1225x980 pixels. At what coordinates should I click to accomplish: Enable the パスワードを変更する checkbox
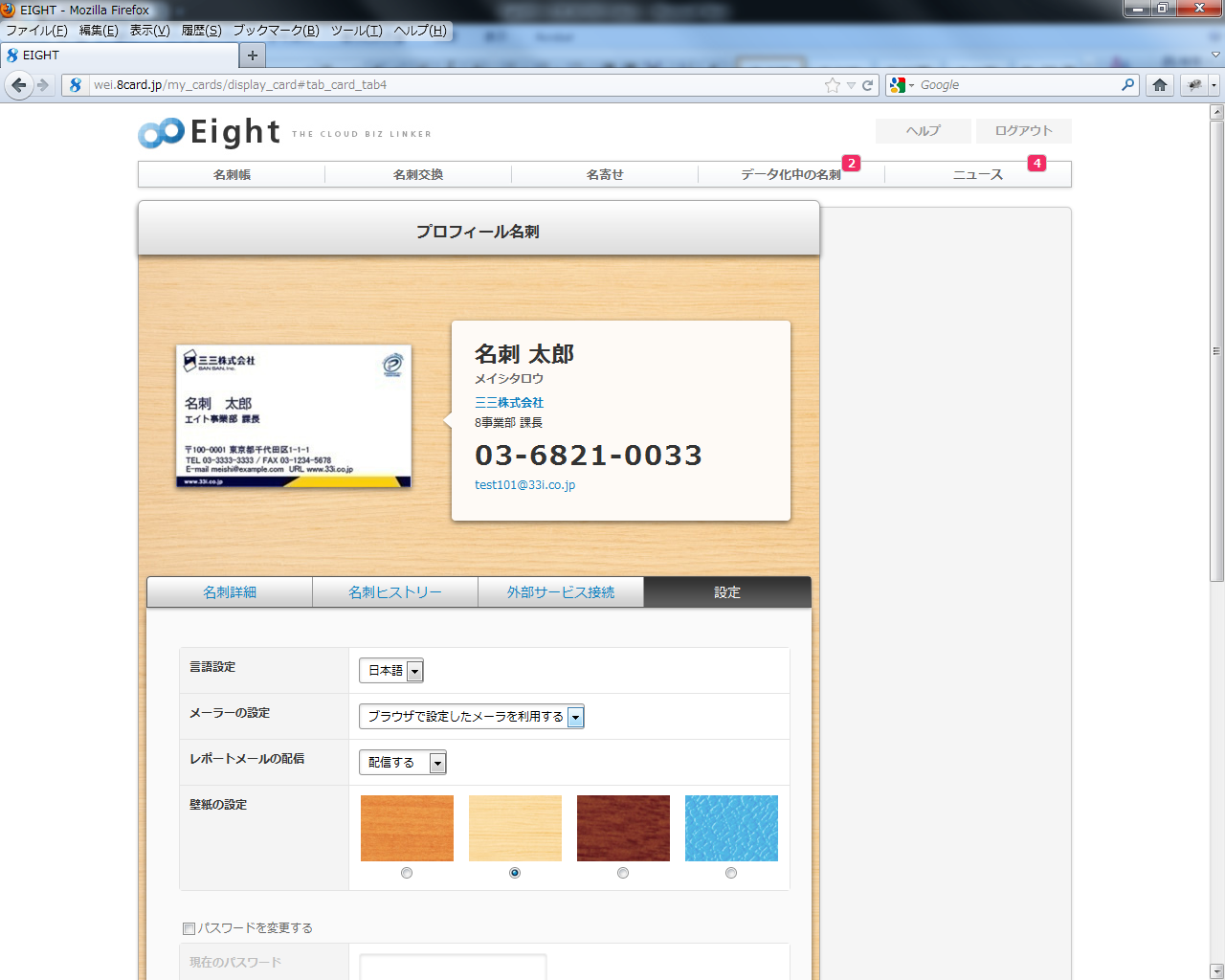(x=189, y=928)
